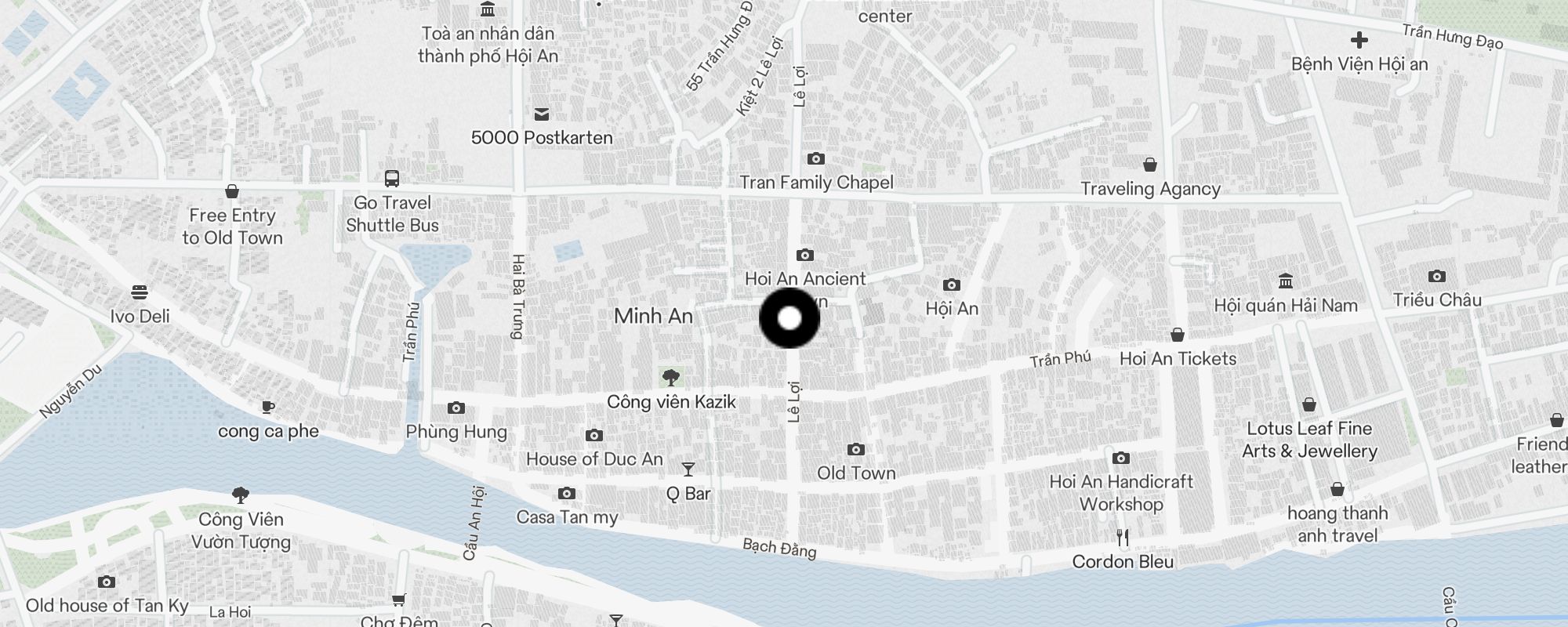The image size is (1568, 627).
Task: Click the cong ca phe coffee cup icon
Action: pyautogui.click(x=268, y=407)
